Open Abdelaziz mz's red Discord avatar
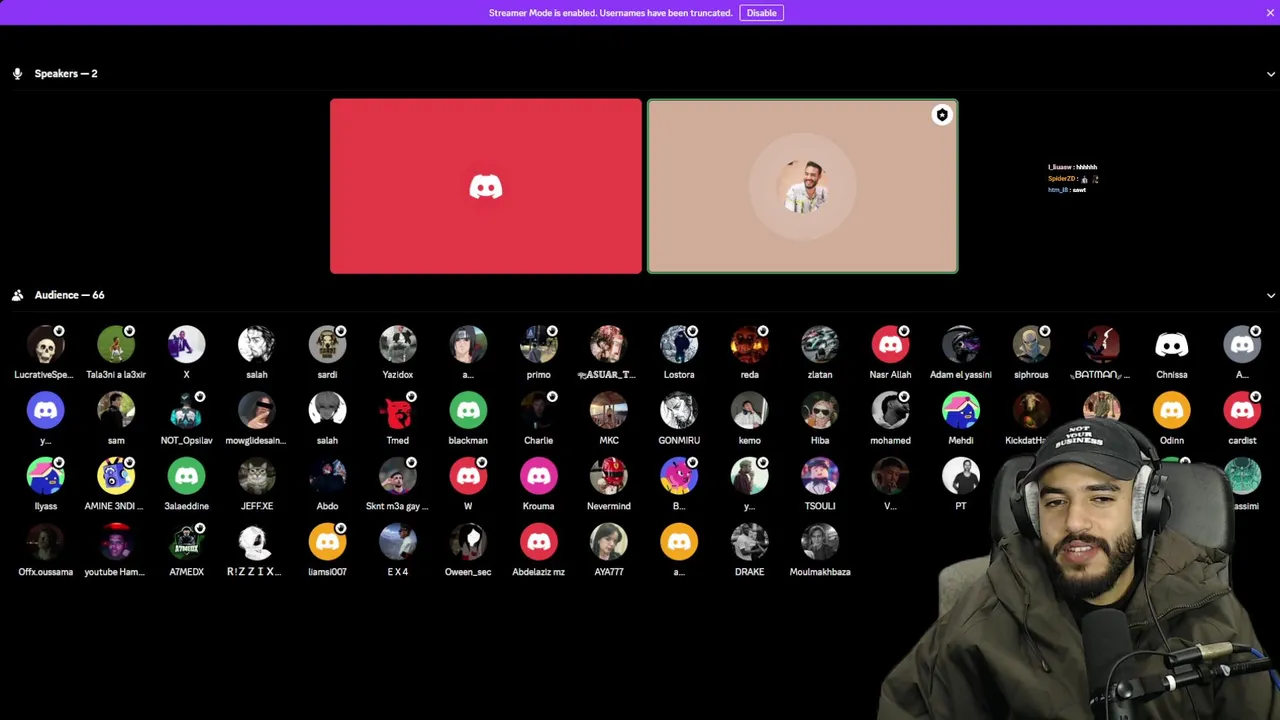 [538, 543]
